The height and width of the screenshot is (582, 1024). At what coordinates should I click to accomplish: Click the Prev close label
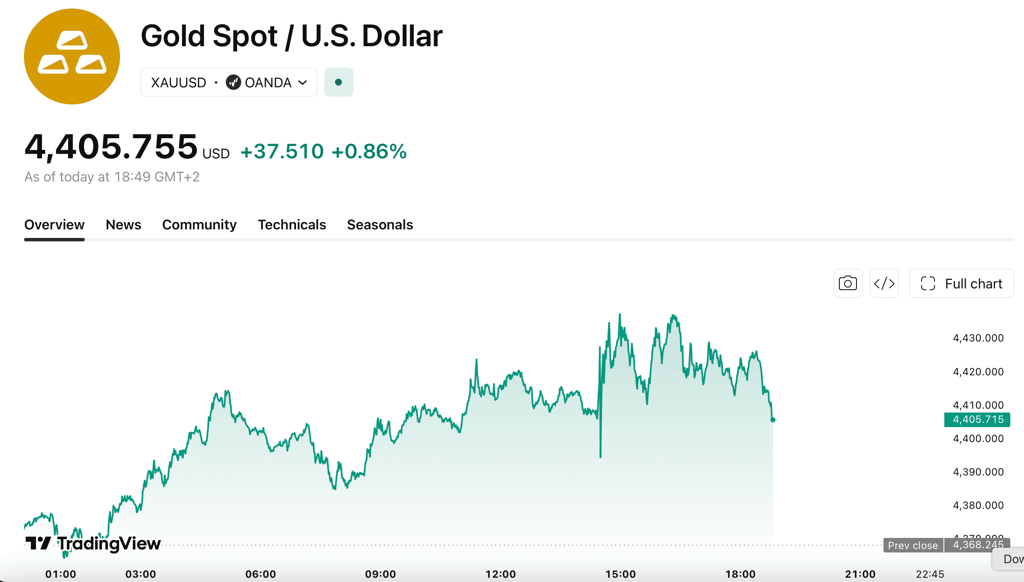(912, 545)
